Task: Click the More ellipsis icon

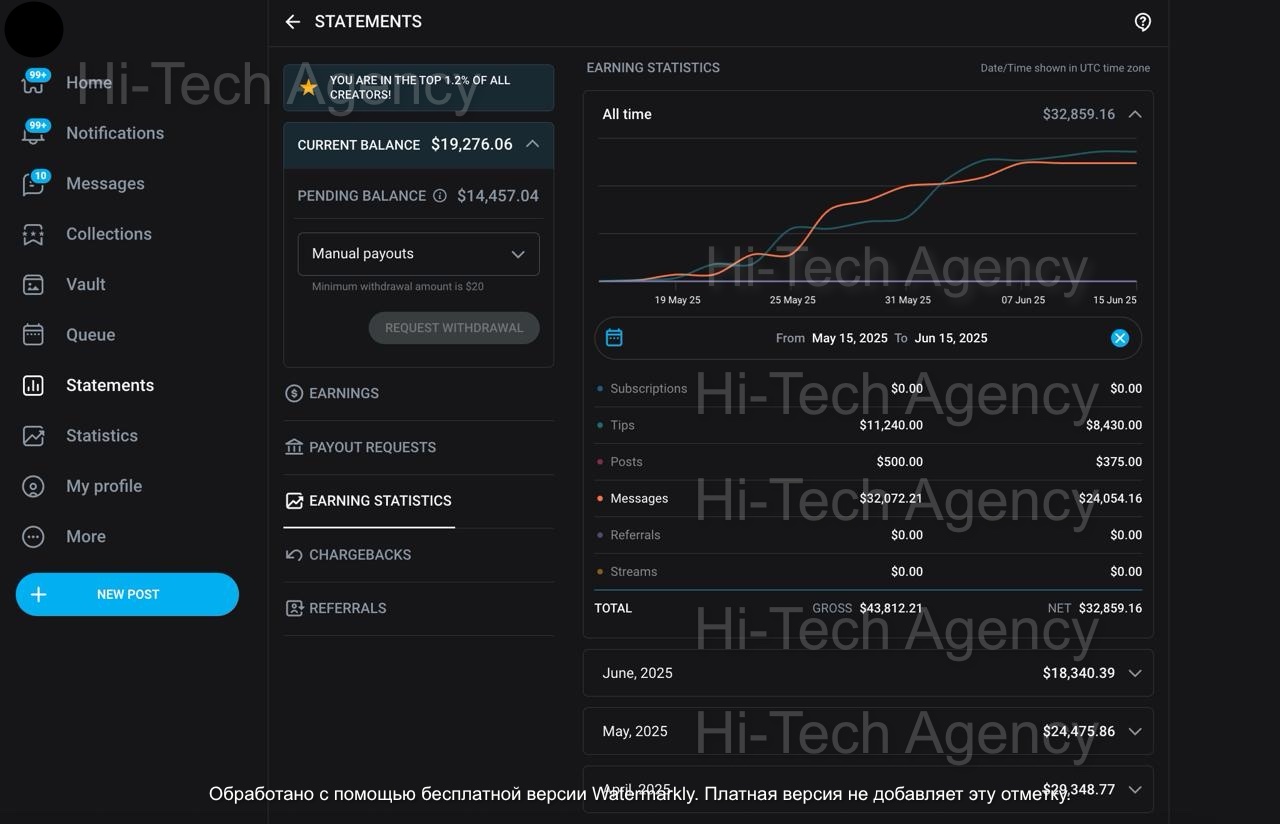Action: (33, 537)
